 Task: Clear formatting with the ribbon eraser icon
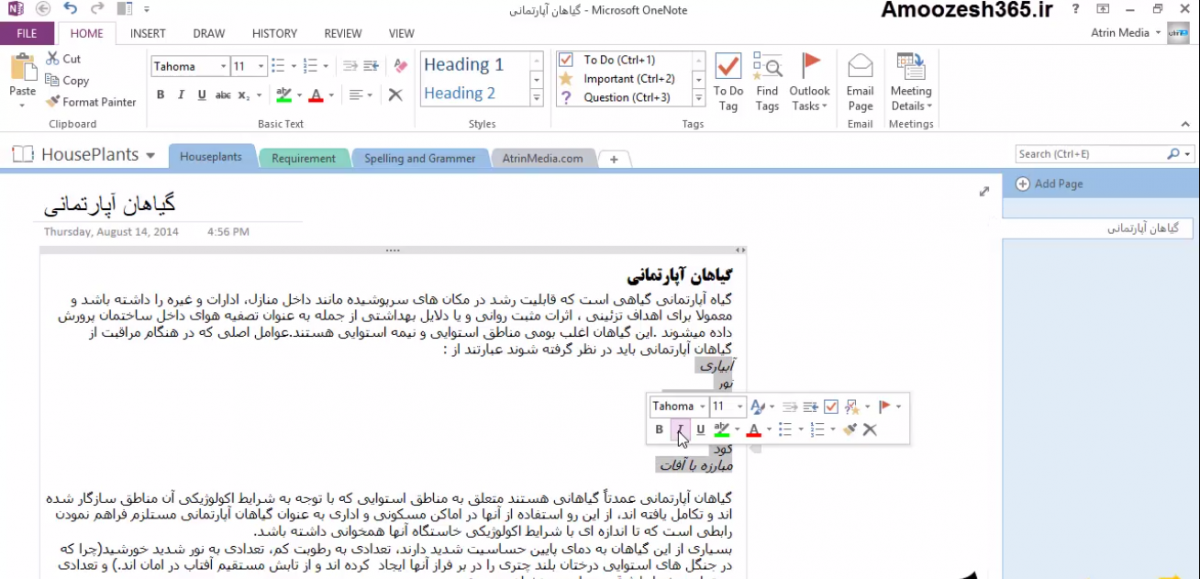pyautogui.click(x=401, y=67)
